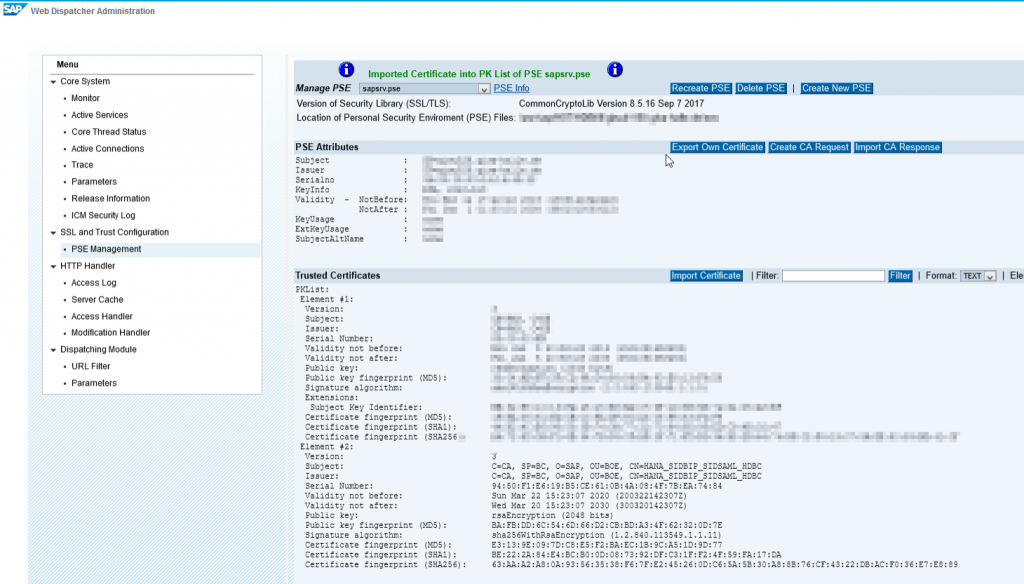
Task: Open Active Connections menu entry
Action: click(108, 149)
